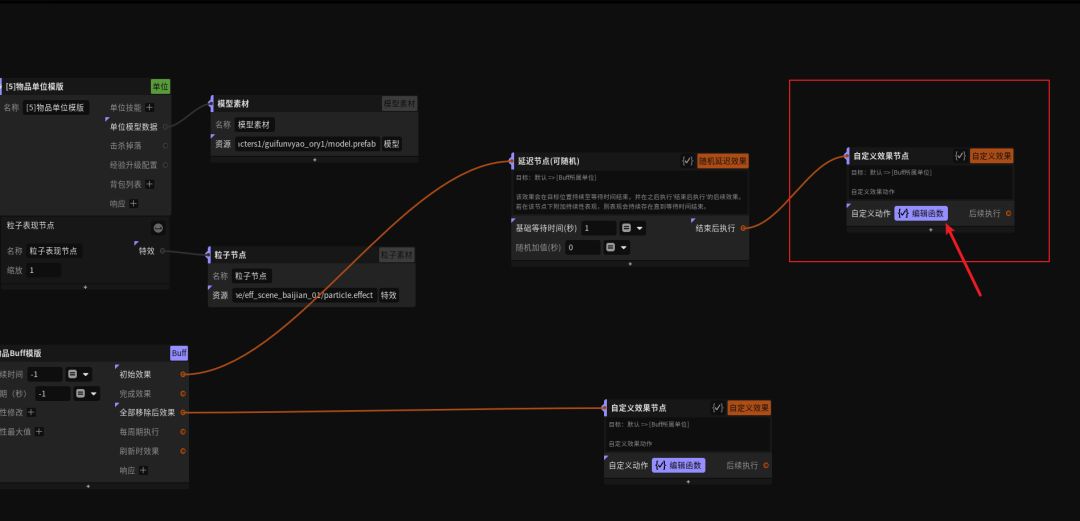Edit the 名称 field [5]物品单位模版
Screen dimensions: 1080x521
pos(56,108)
